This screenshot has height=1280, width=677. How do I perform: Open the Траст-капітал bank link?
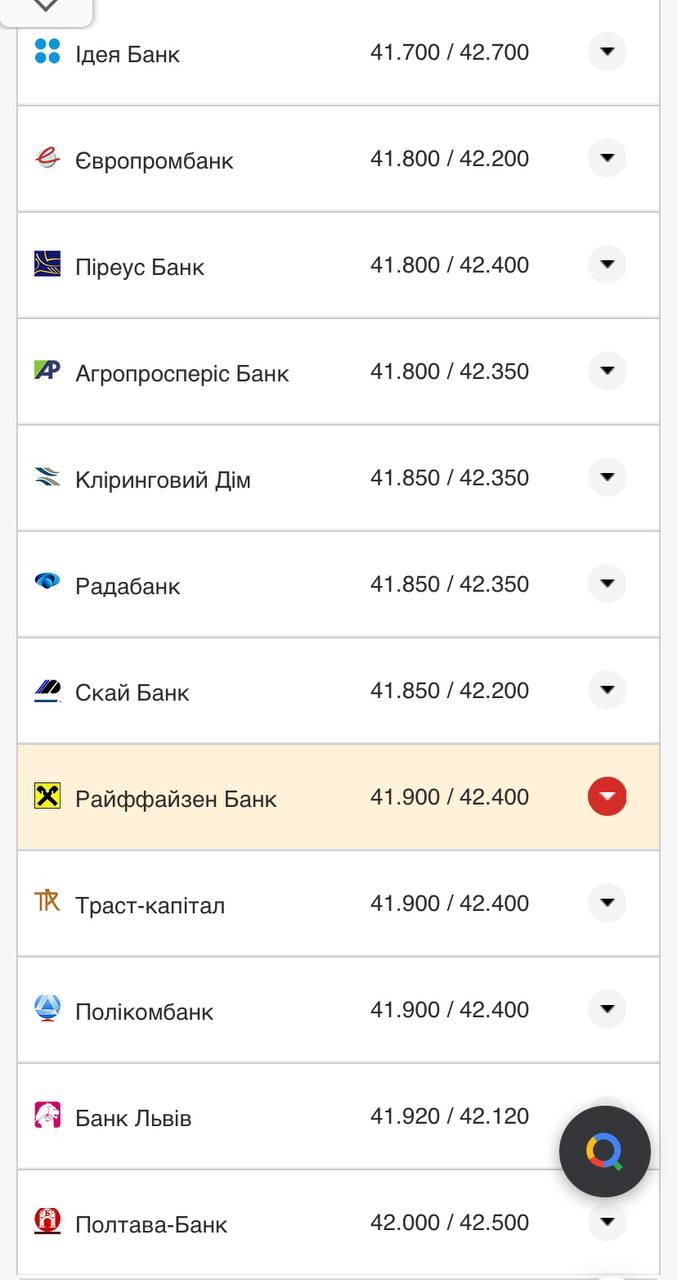(150, 905)
